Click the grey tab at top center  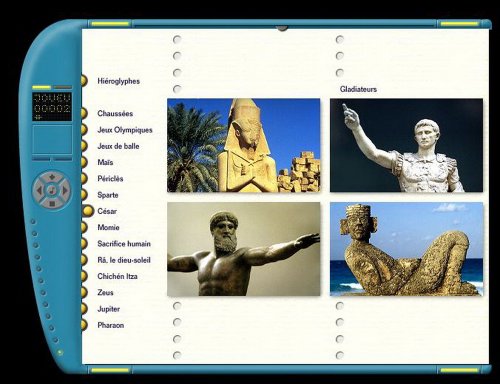click(x=282, y=29)
